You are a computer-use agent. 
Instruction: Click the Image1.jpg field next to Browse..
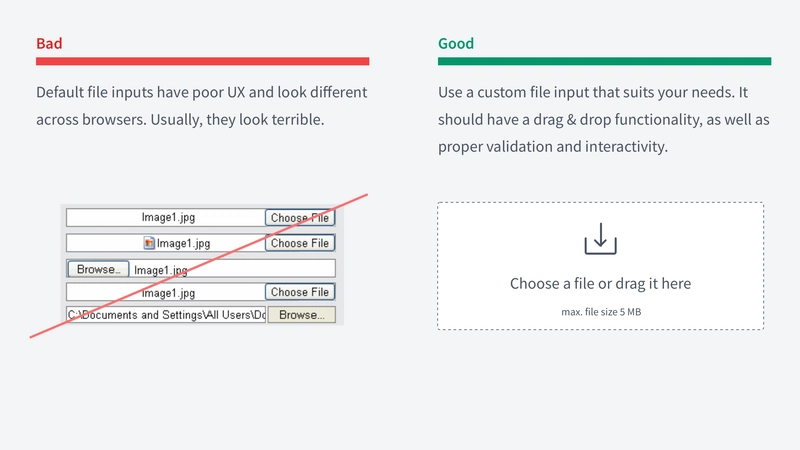tap(233, 269)
